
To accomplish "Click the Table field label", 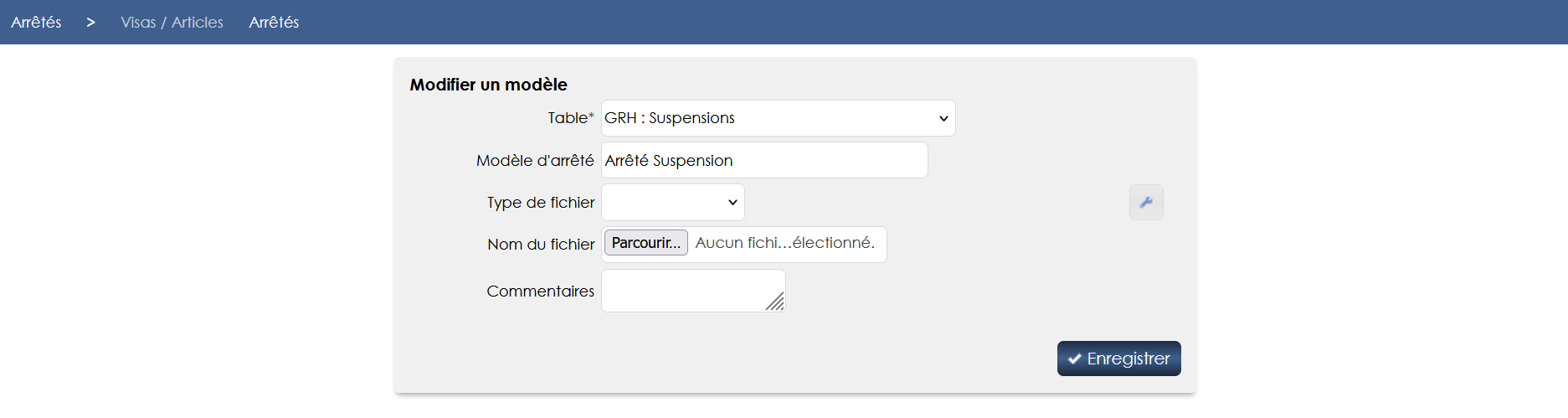I will (x=570, y=118).
